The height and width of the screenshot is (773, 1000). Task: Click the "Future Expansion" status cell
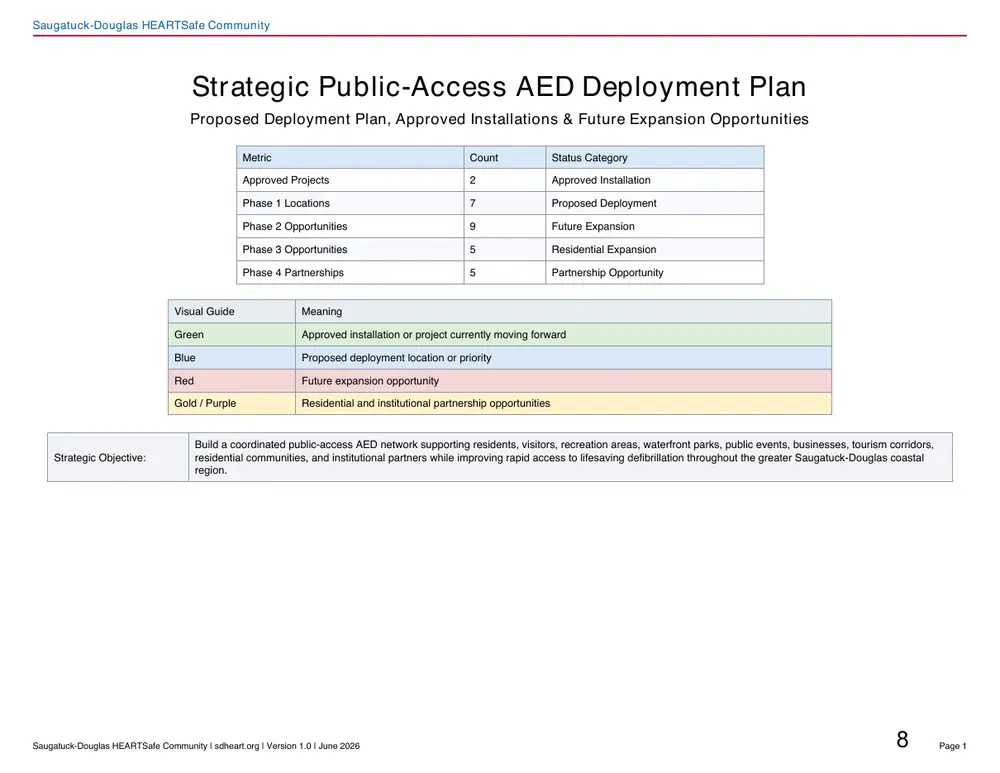pyautogui.click(x=654, y=226)
